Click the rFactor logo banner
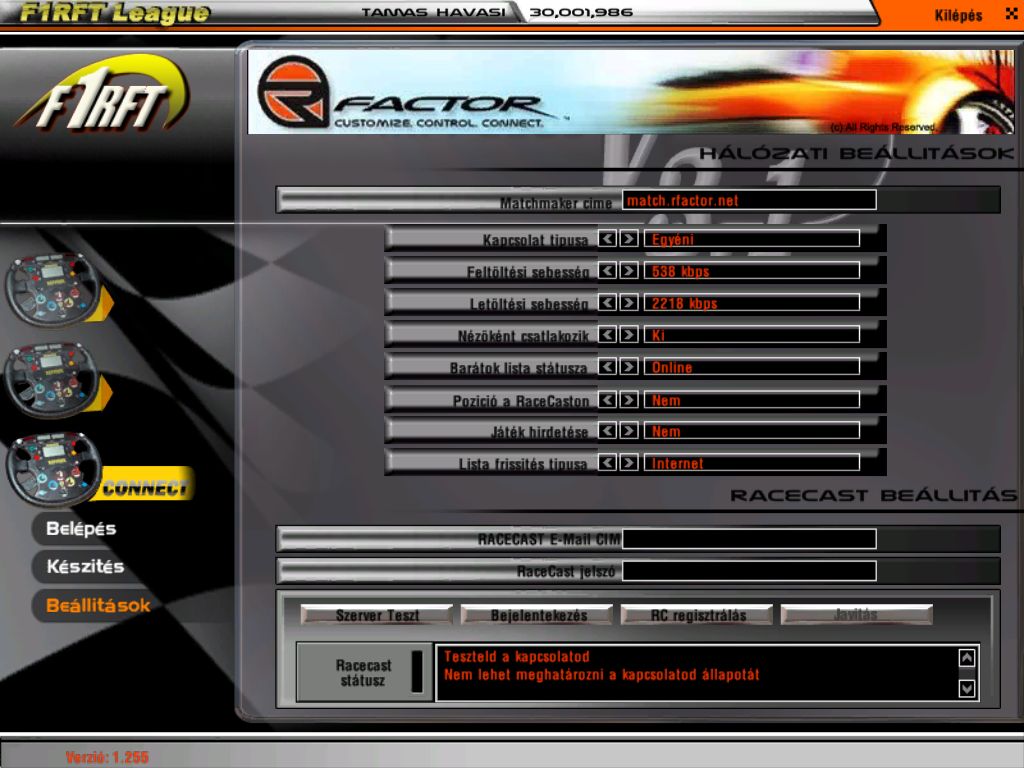This screenshot has width=1024, height=768. 631,92
